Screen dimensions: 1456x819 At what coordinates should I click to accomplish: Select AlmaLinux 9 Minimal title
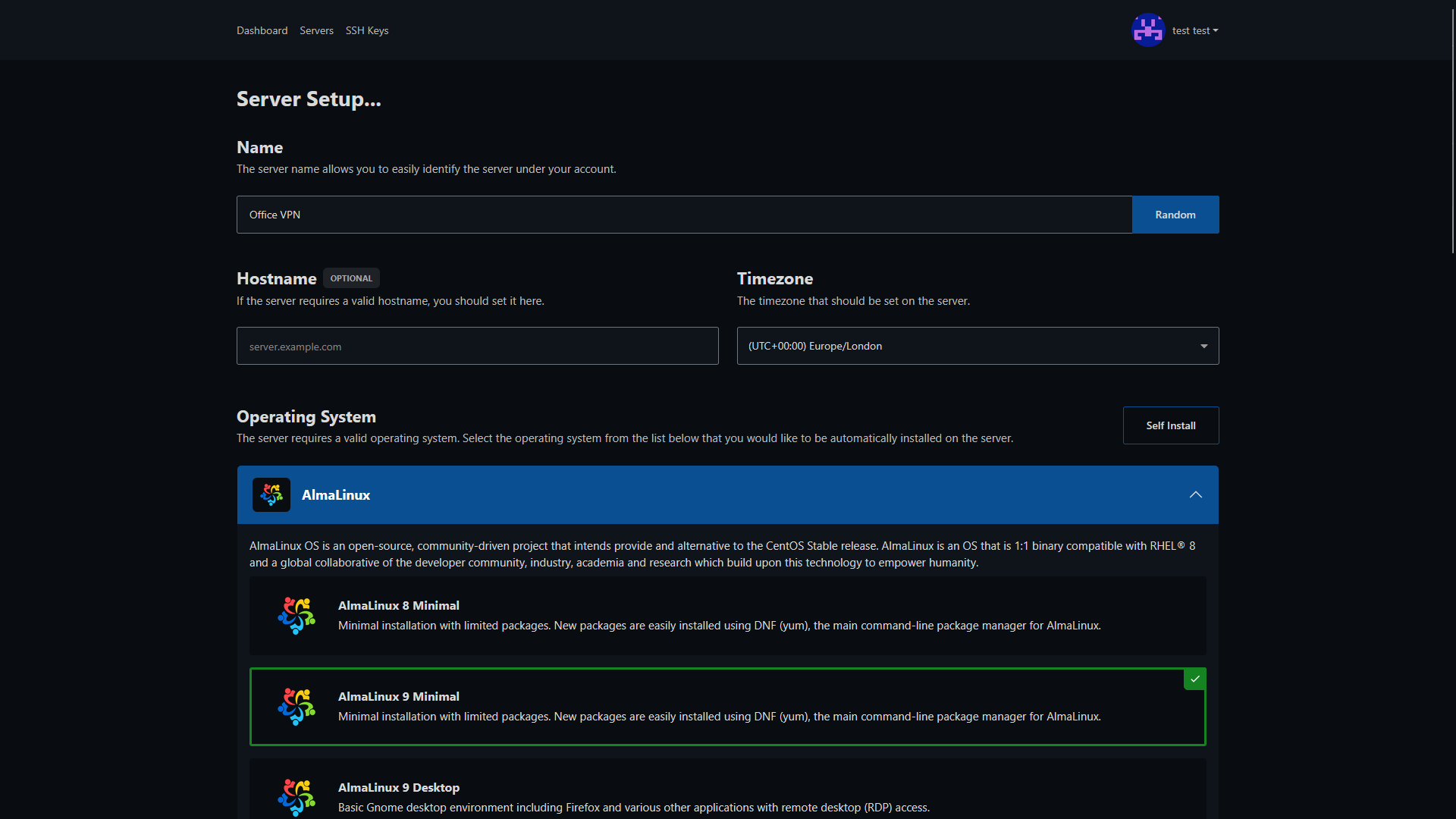tap(399, 696)
